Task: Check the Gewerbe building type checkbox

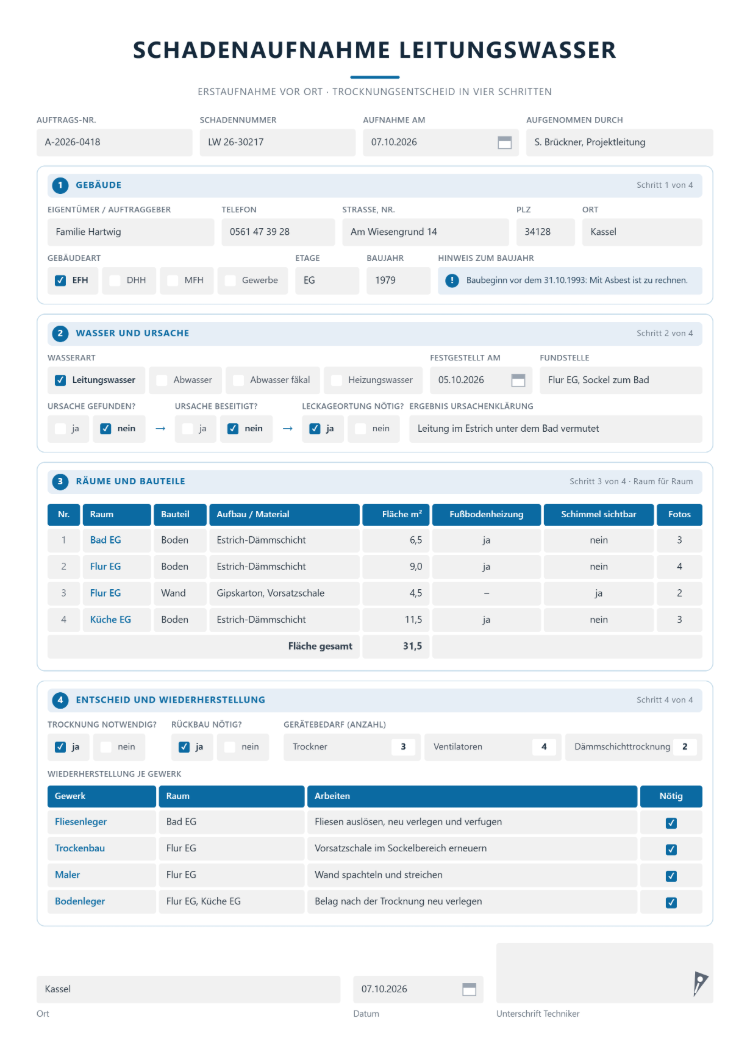Action: (x=231, y=281)
